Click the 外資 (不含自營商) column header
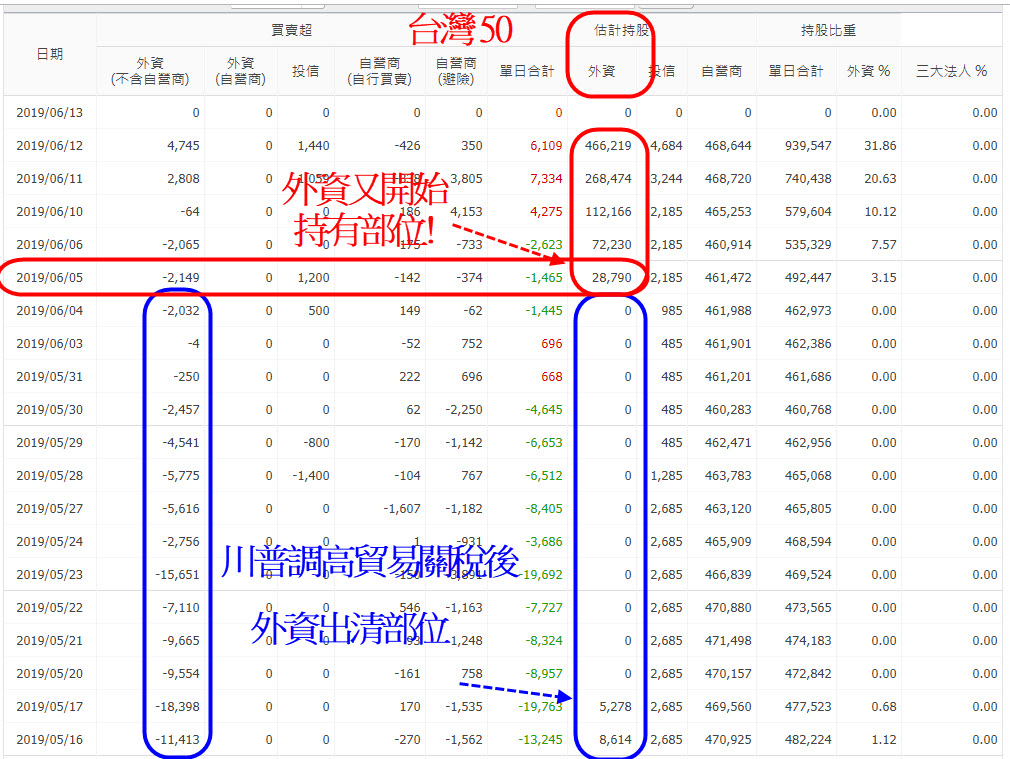This screenshot has height=759, width=1010. 150,71
